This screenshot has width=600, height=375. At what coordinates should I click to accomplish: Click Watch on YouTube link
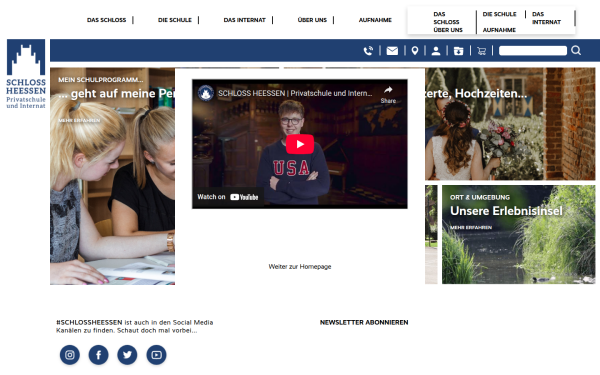[x=228, y=197]
